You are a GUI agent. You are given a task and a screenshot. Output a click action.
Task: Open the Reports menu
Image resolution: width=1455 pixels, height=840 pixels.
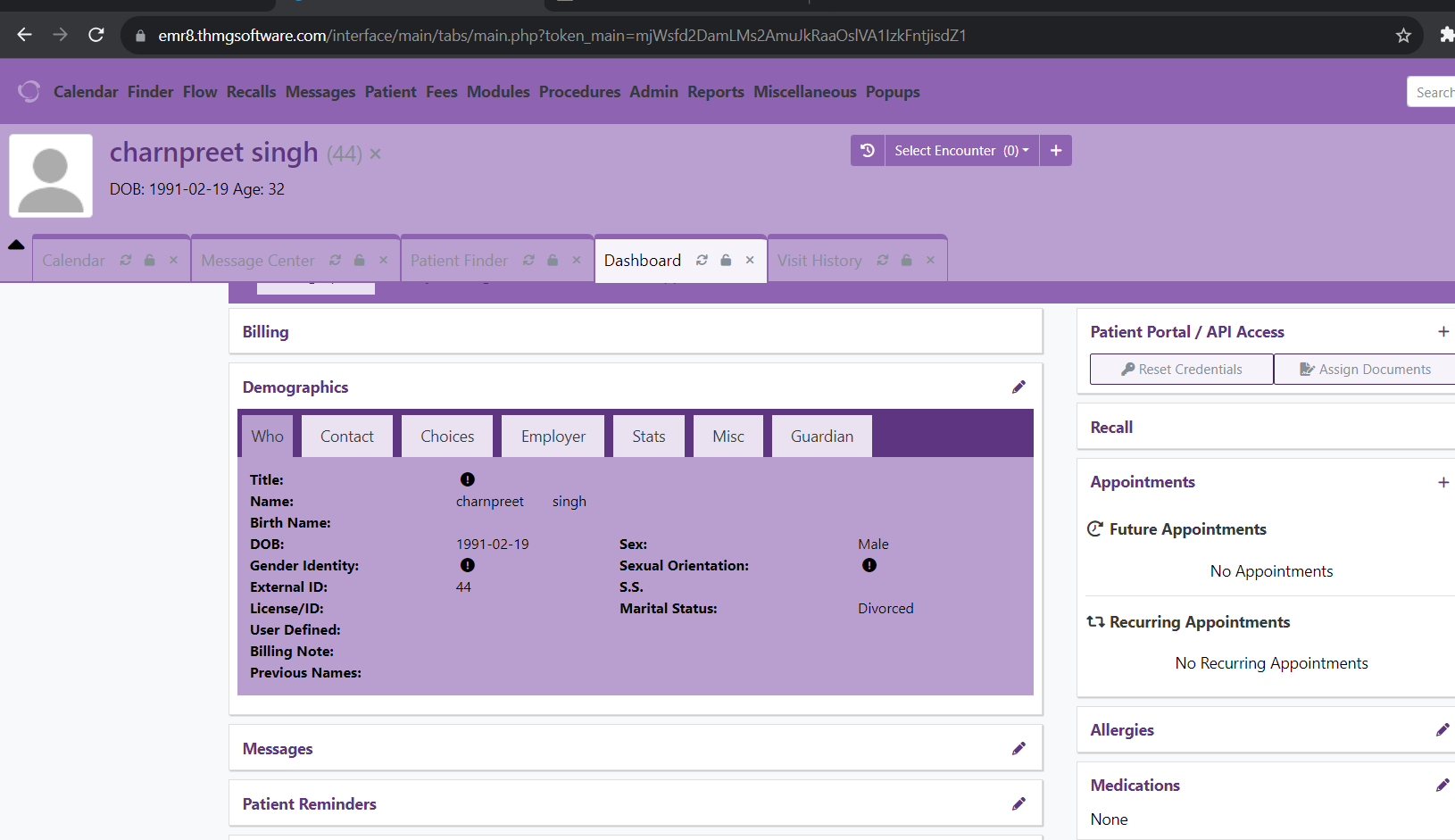(715, 92)
